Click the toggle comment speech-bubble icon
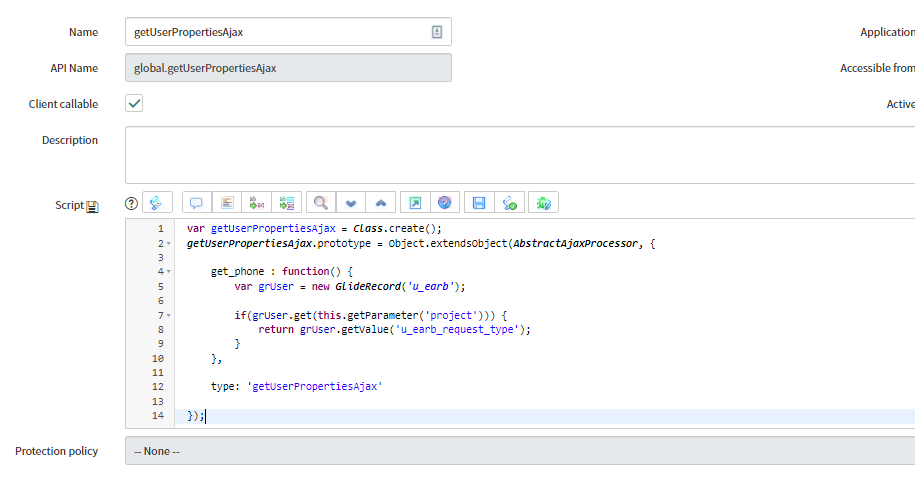The width and height of the screenshot is (915, 491). (x=197, y=203)
